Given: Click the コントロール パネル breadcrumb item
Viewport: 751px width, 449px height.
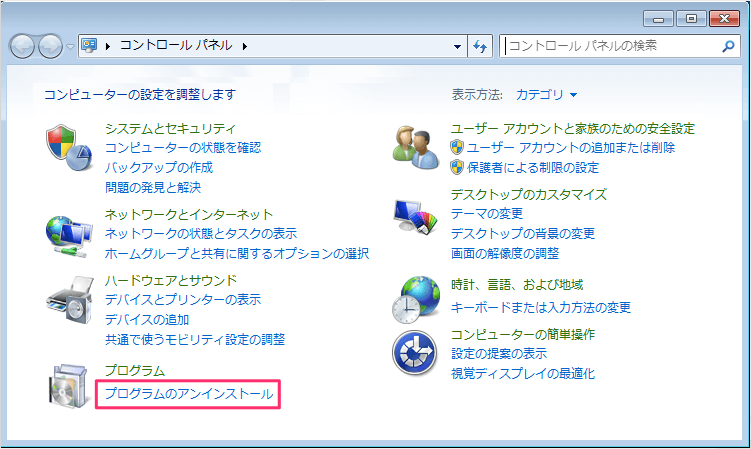Looking at the screenshot, I should [176, 46].
